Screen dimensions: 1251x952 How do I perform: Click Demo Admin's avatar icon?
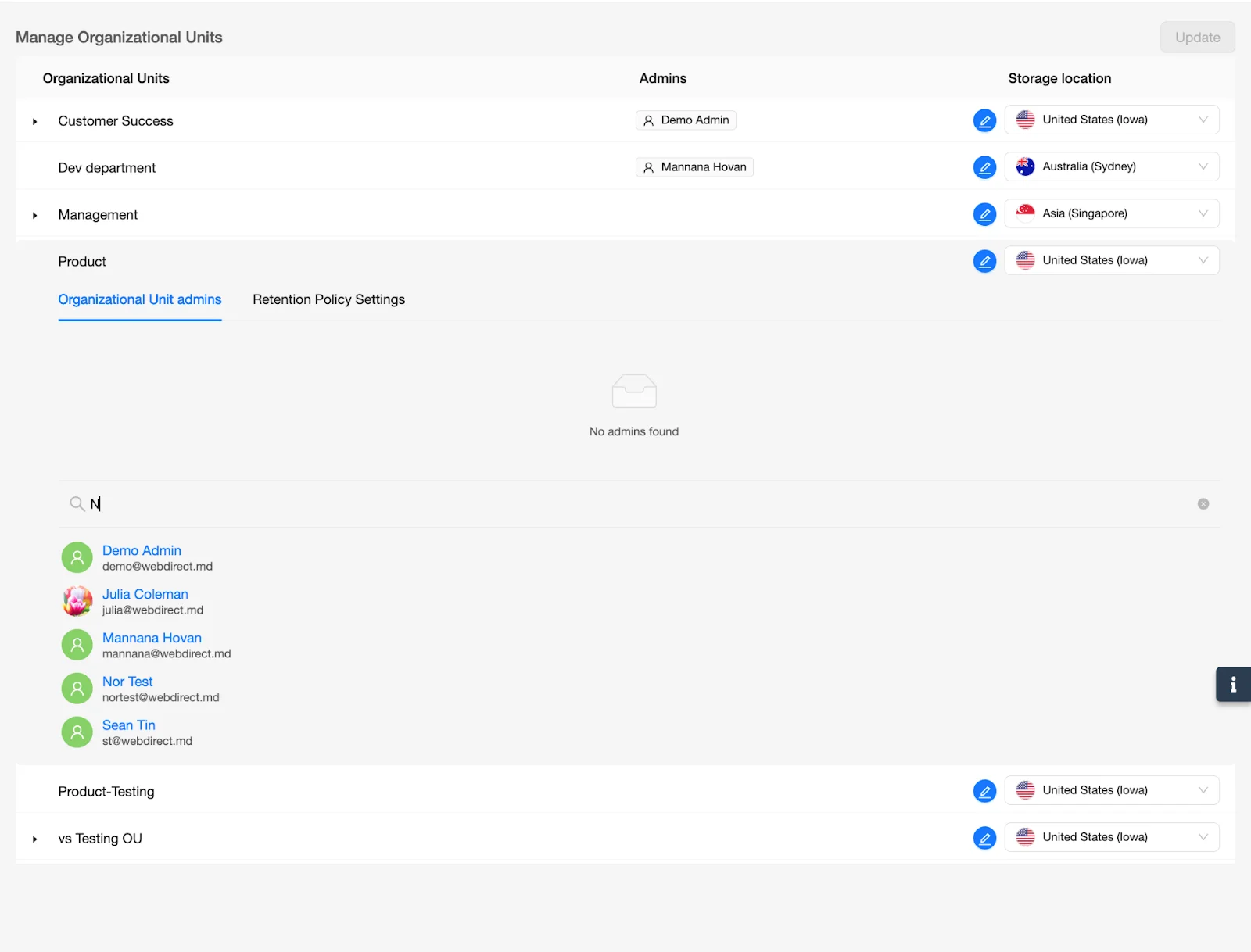(x=77, y=557)
